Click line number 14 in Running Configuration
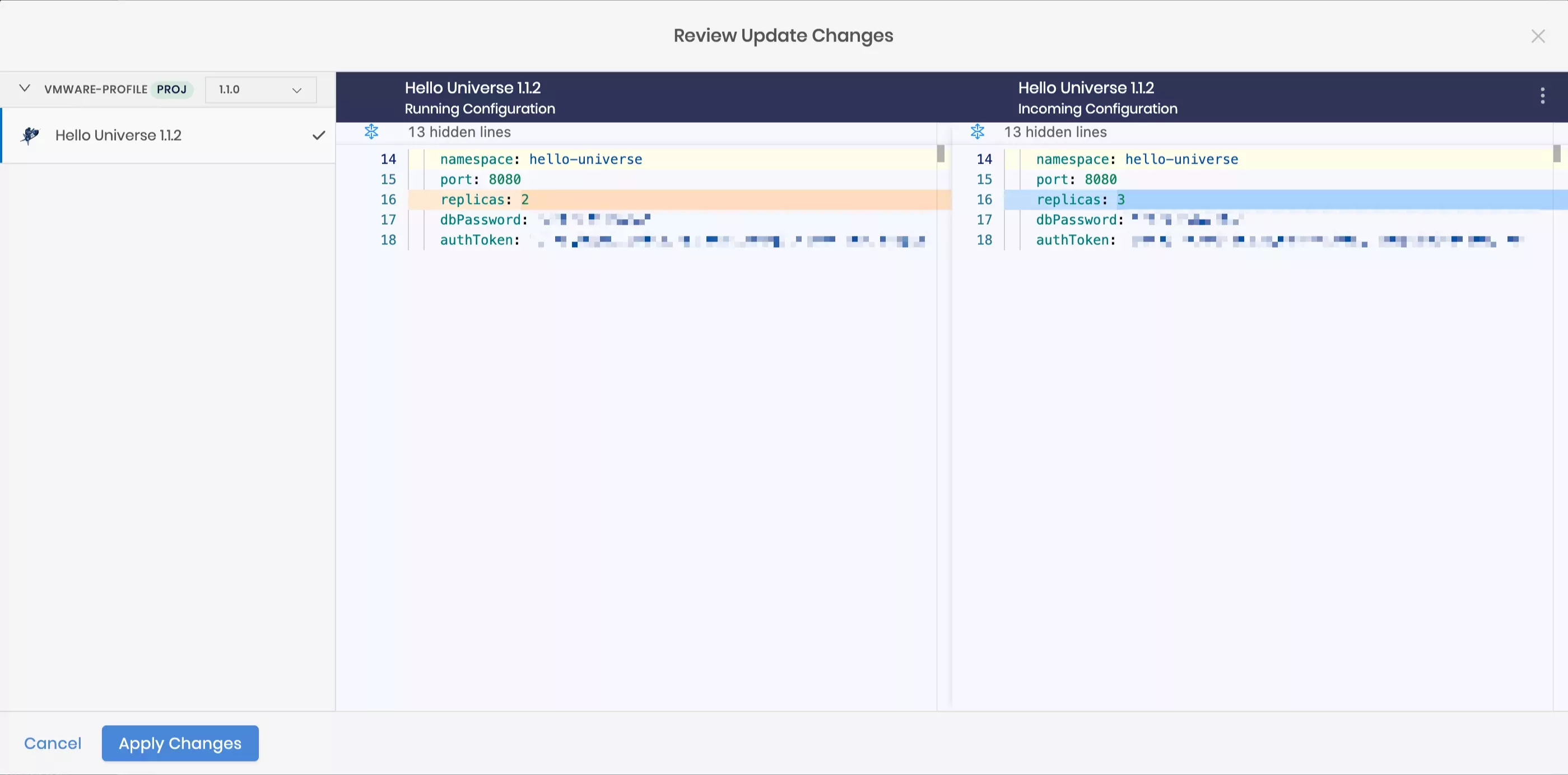The width and height of the screenshot is (1568, 775). [388, 160]
